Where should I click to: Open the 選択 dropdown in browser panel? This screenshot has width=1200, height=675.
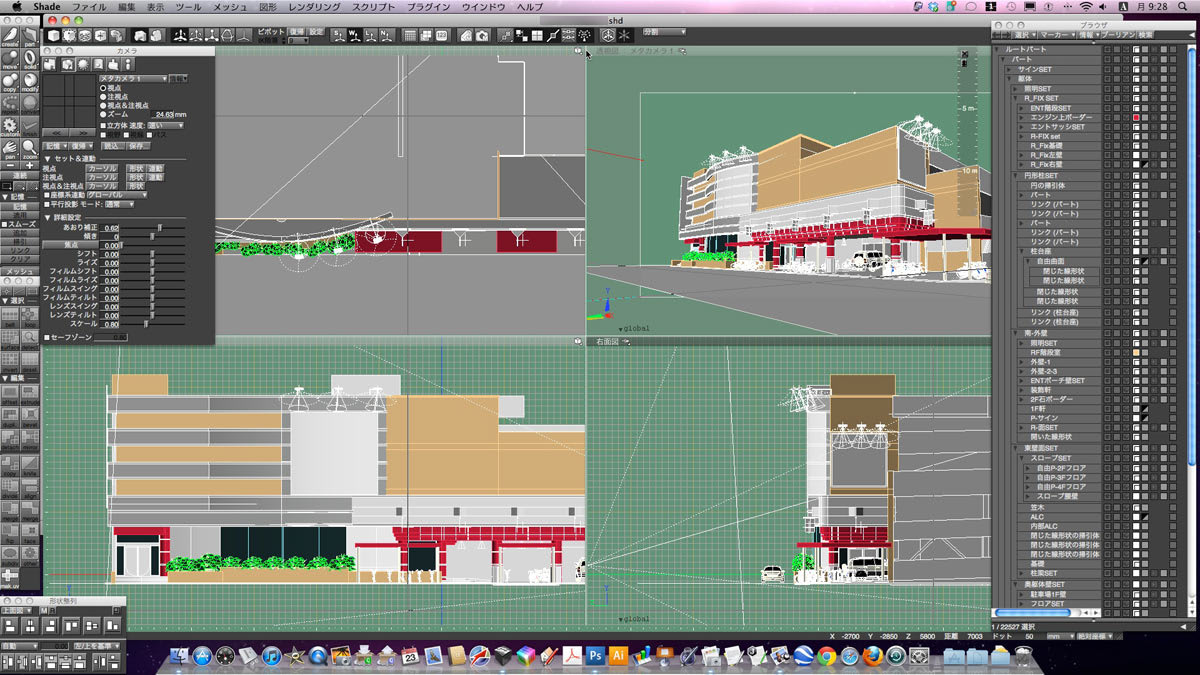[x=1024, y=34]
